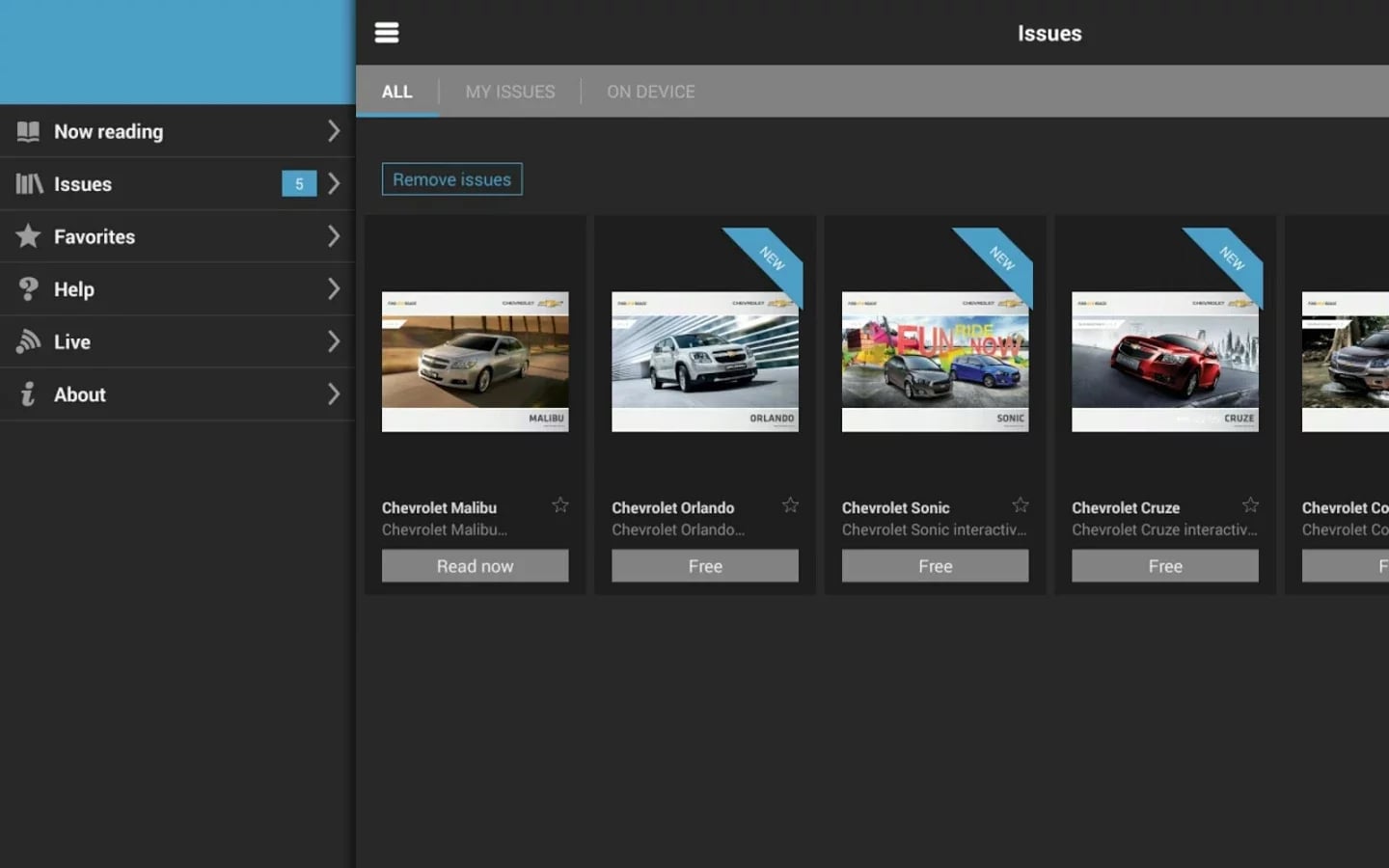Click the Chevrolet Orlando title text

click(x=672, y=507)
